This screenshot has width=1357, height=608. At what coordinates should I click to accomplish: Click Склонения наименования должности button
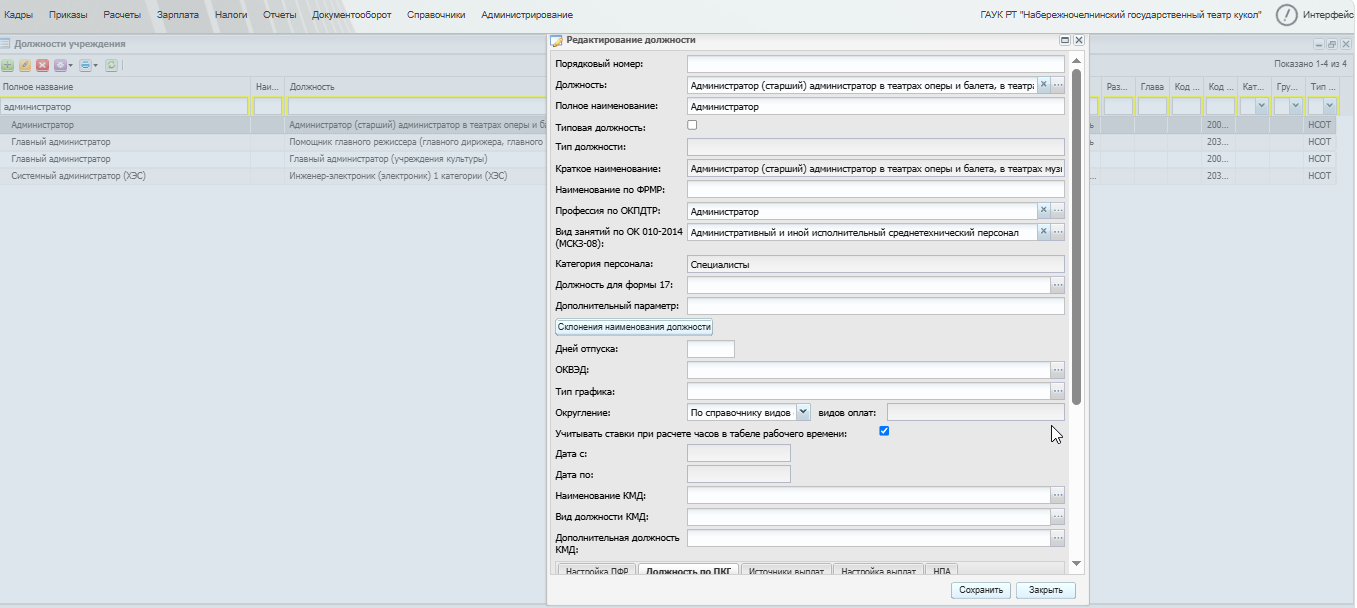coord(634,327)
